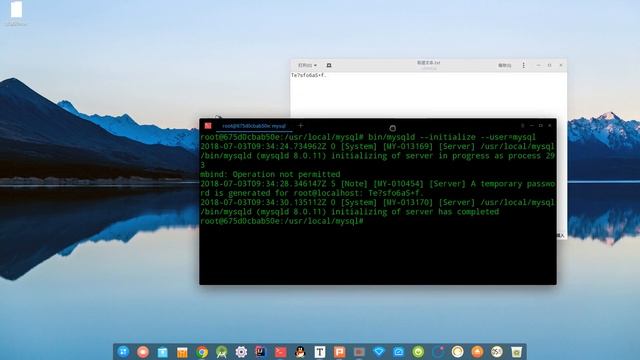Image resolution: width=640 pixels, height=360 pixels.
Task: Click the bin/mysqld --initialize command line
Action: coord(452,137)
